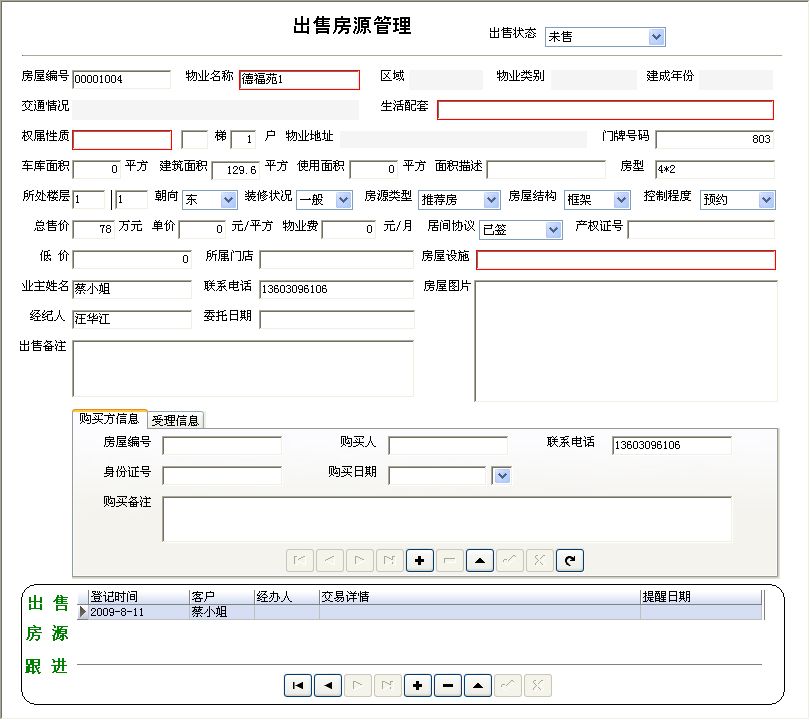Add new buyer record with plus icon
This screenshot has height=720, width=810.
[x=419, y=560]
